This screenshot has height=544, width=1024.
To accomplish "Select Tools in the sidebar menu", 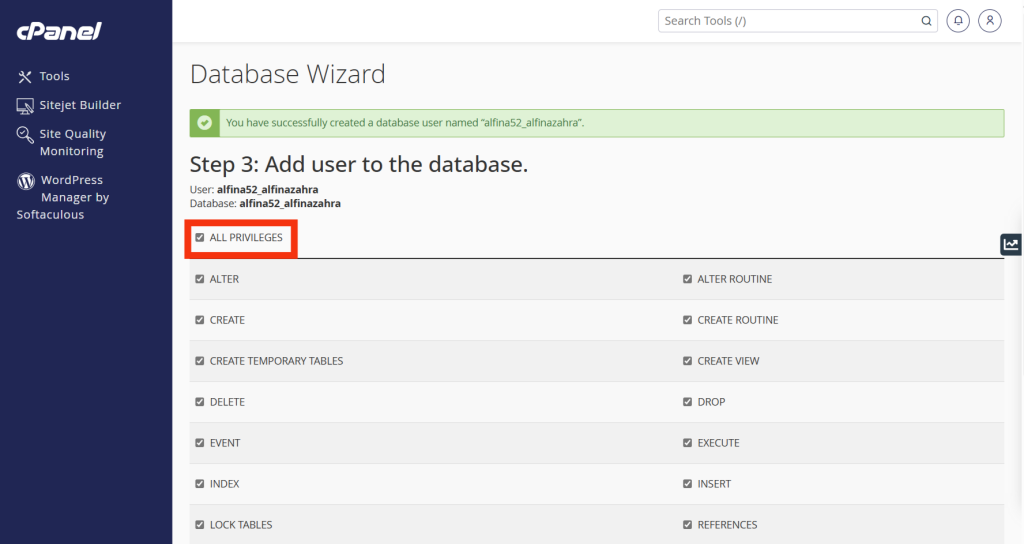I will pos(55,77).
